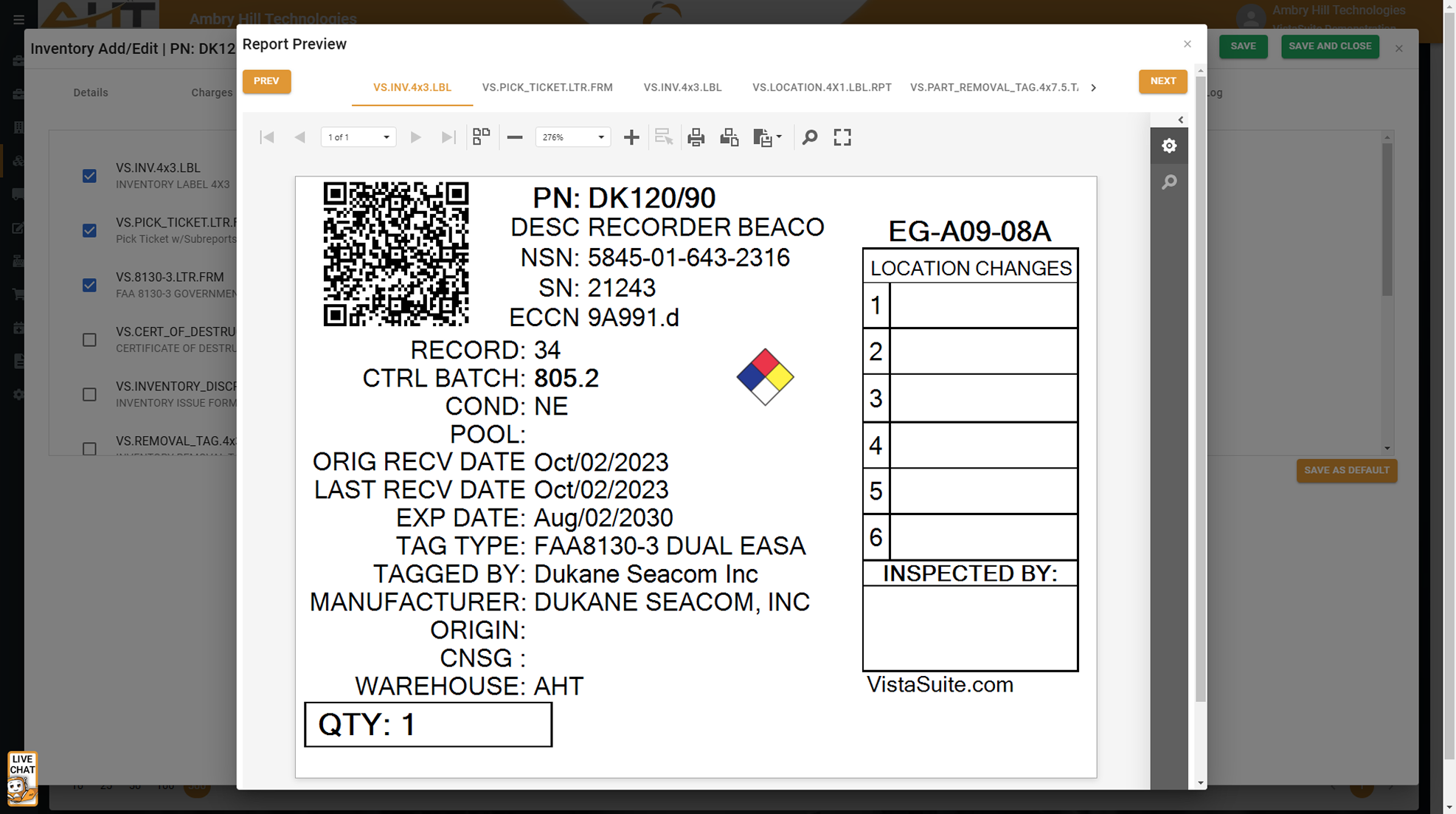Toggle the VS.8130-3.LTR.FRM checkbox
1456x814 pixels.
tap(89, 286)
